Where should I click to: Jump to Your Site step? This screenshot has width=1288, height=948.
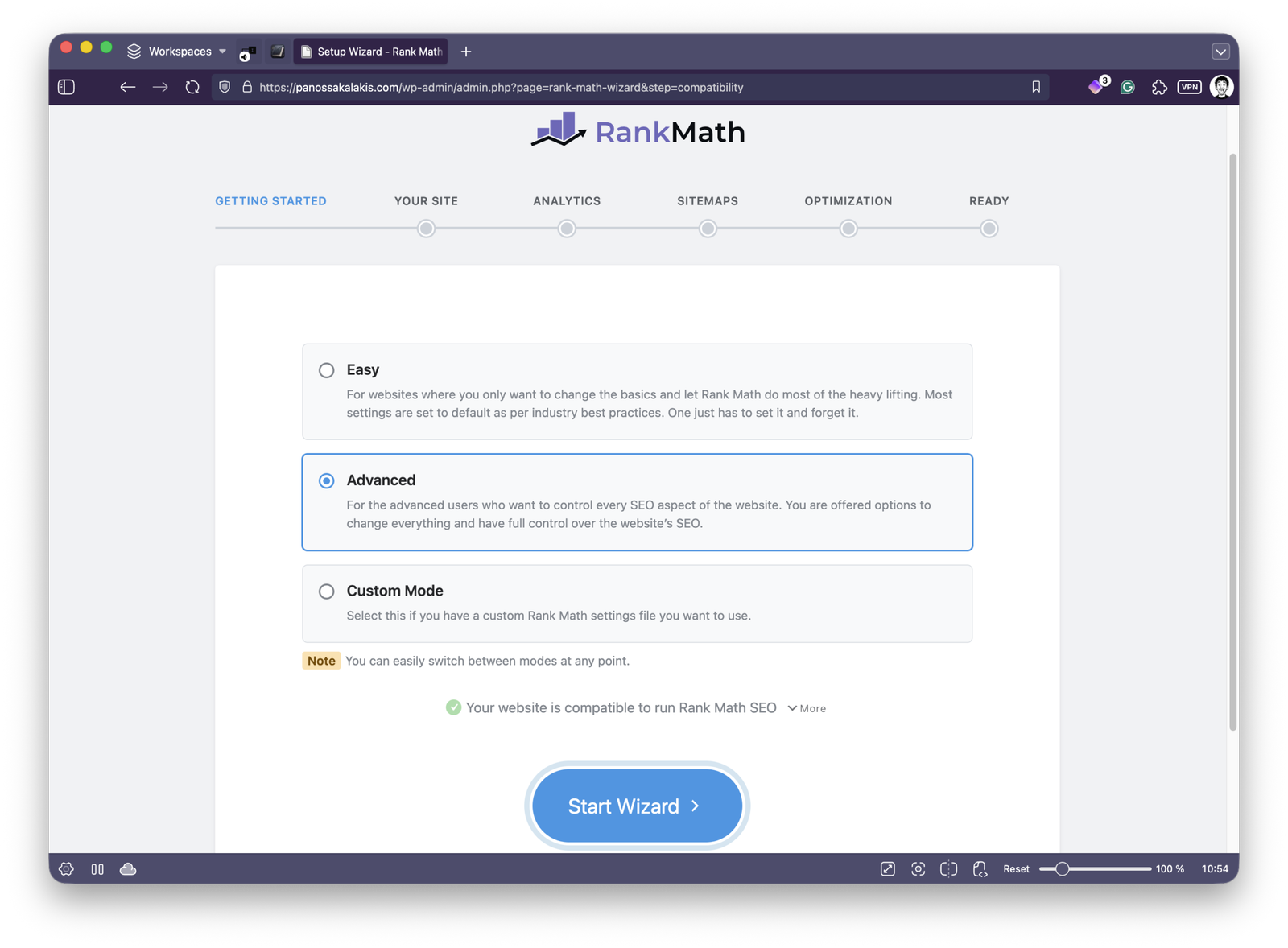click(426, 201)
